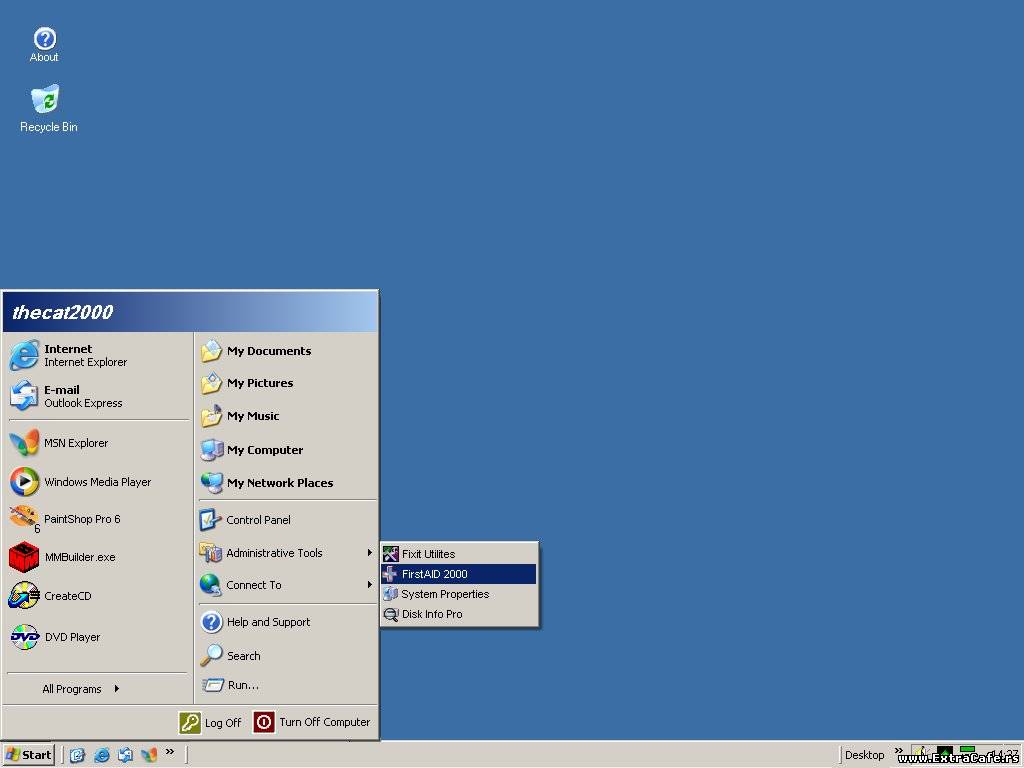Open Outlook Express E-mail entry
Screen dimensions: 1024x768
[x=82, y=396]
